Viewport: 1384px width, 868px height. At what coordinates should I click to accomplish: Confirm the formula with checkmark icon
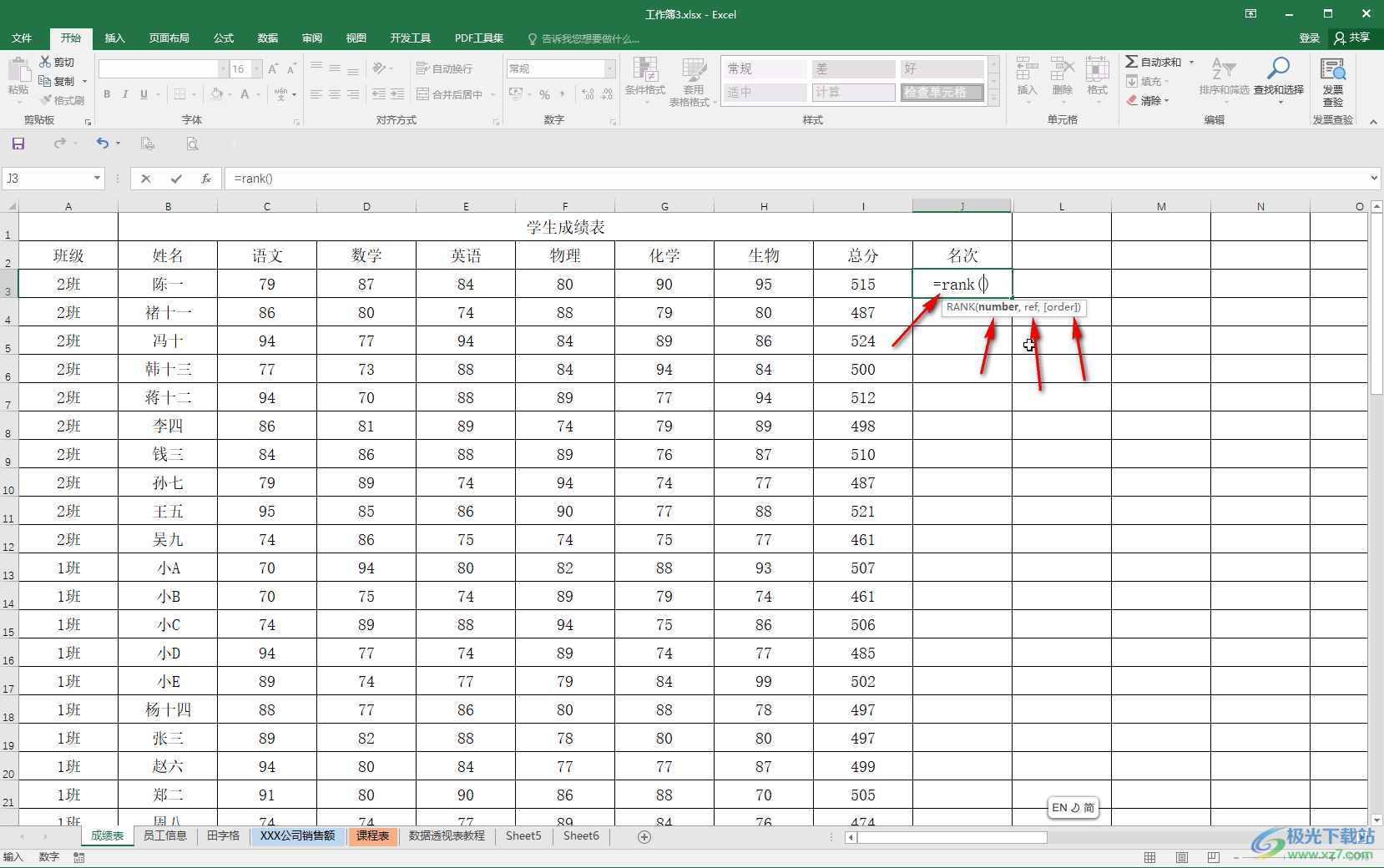(x=176, y=179)
